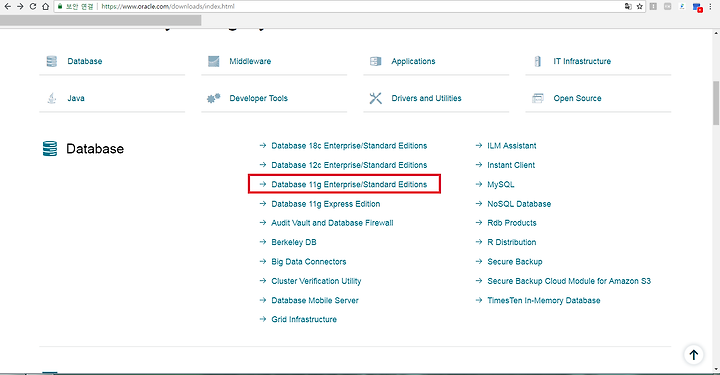720x375 pixels.
Task: Click the Developer Tools gears icon
Action: pyautogui.click(x=214, y=98)
